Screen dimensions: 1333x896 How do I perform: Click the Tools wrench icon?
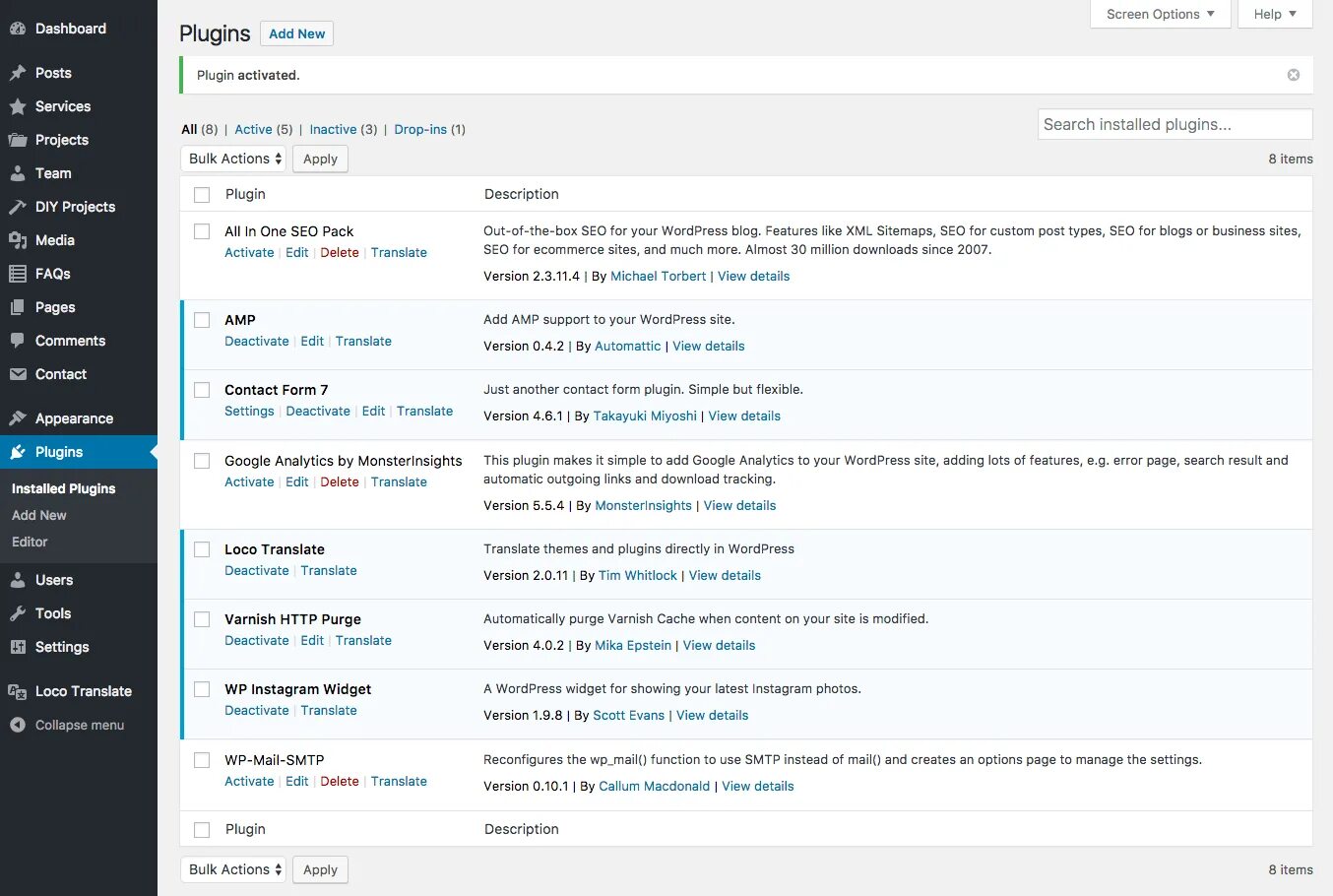pos(18,613)
